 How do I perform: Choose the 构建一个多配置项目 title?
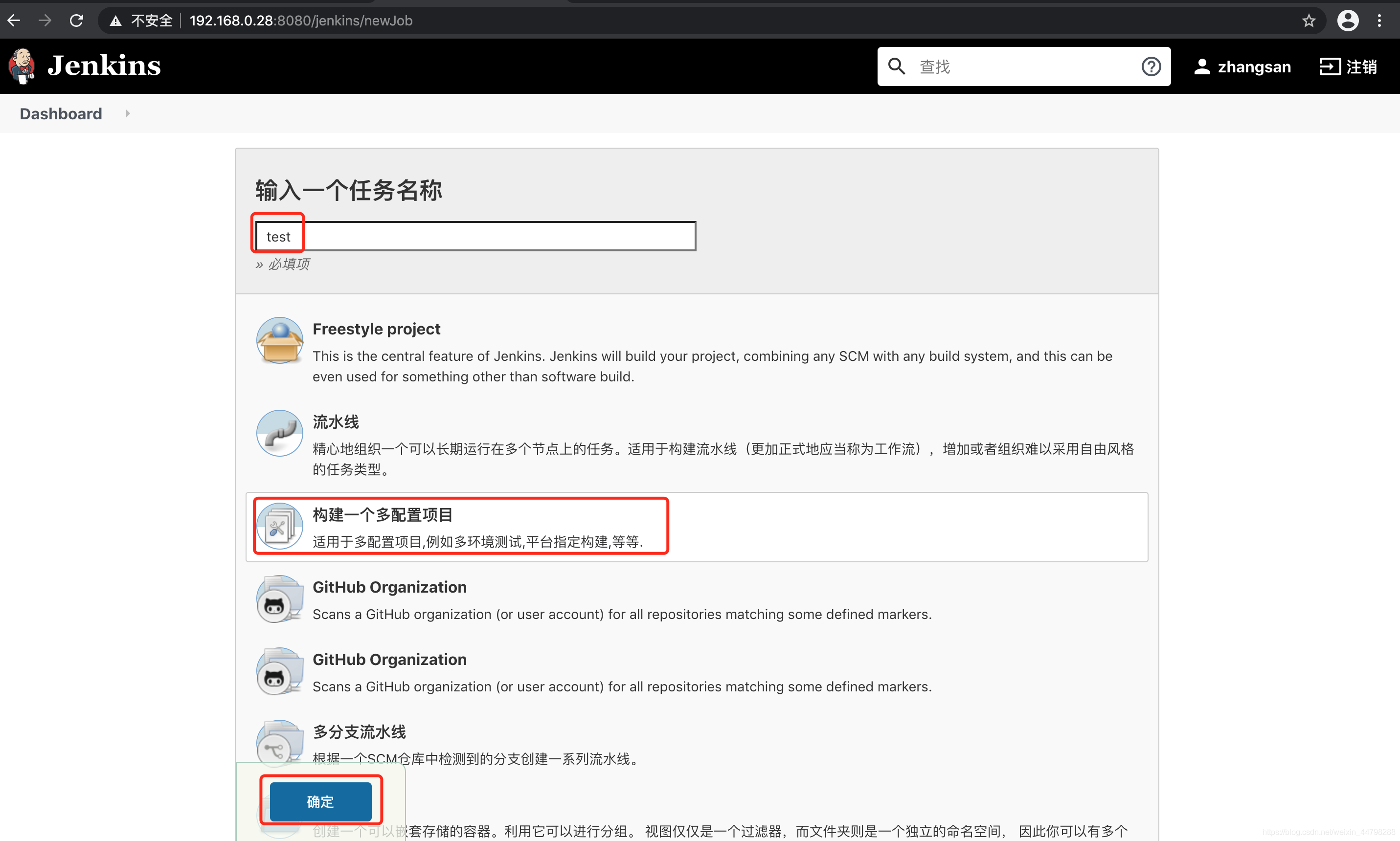pyautogui.click(x=383, y=514)
